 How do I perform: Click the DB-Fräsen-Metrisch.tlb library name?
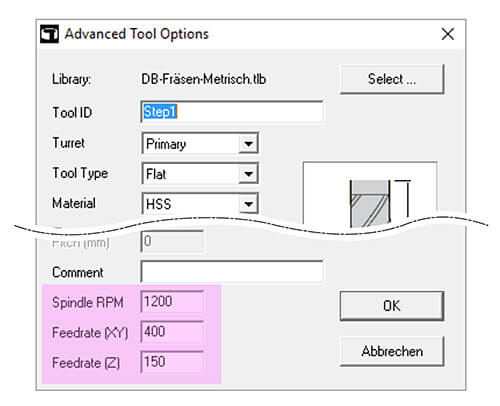coord(204,79)
